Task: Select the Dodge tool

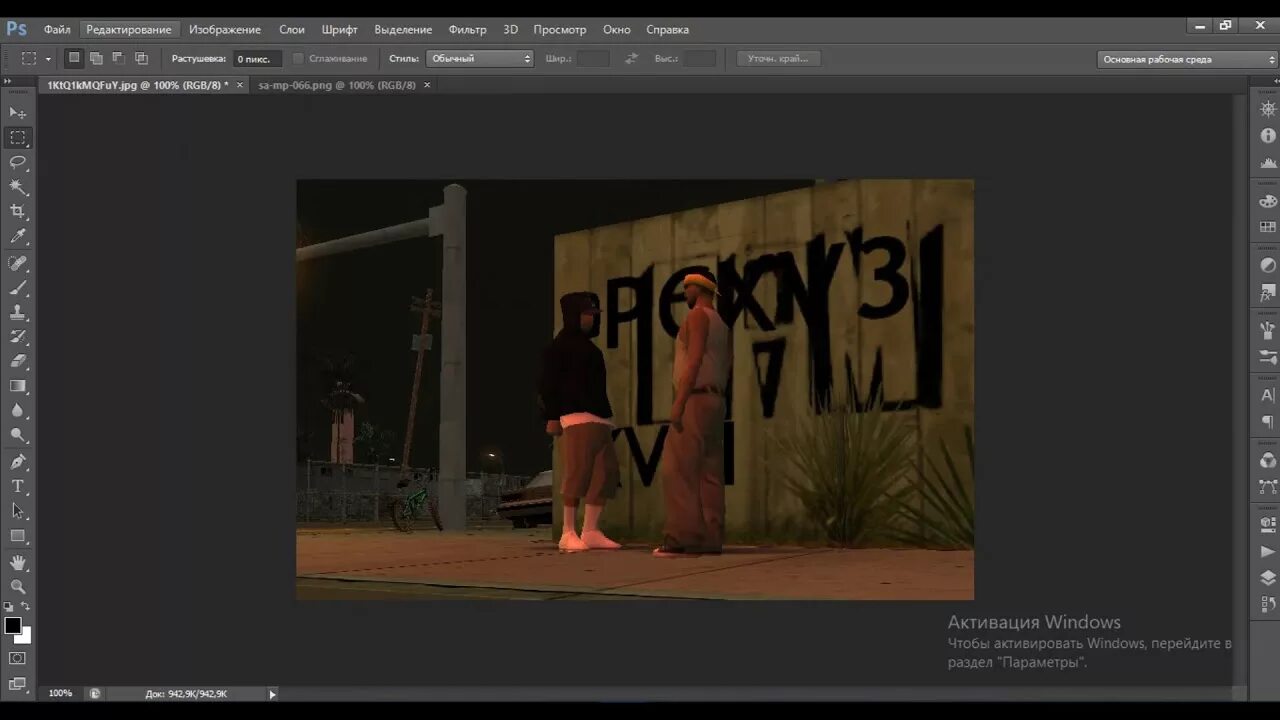Action: tap(18, 435)
